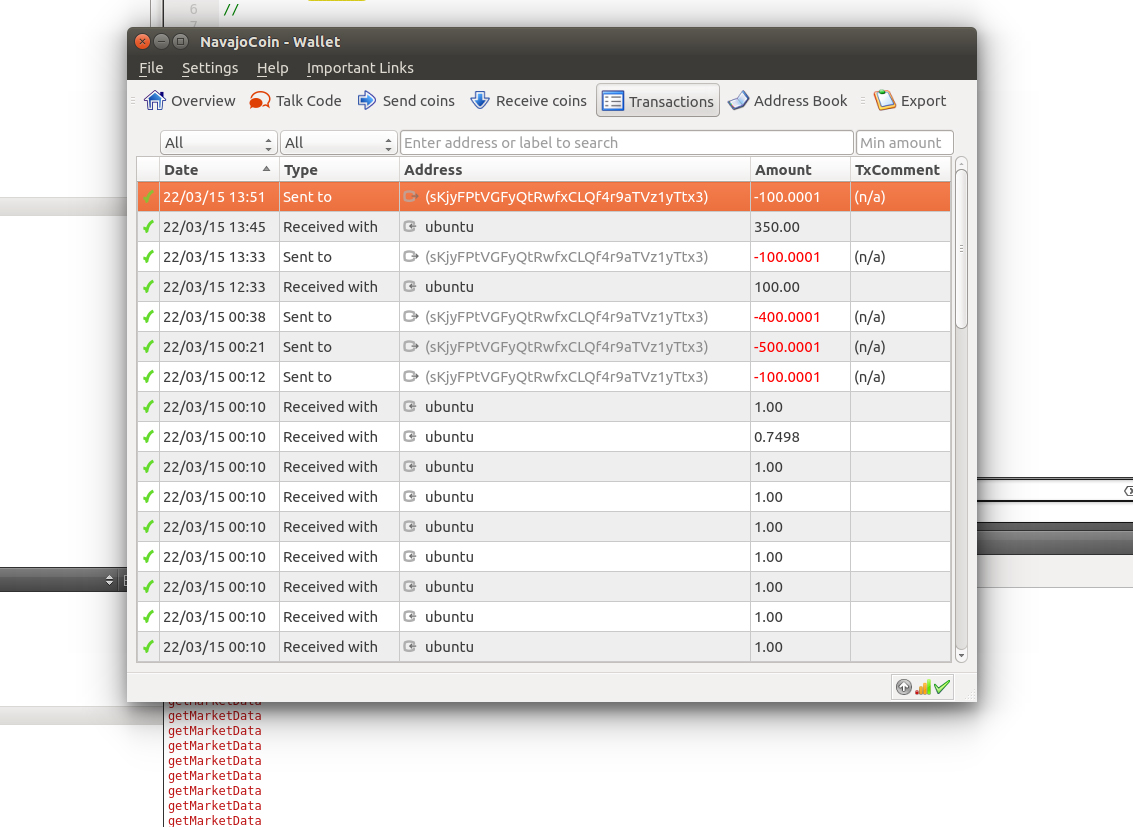This screenshot has width=1133, height=827.
Task: Click the received icon beside ubuntu in 13:45 row
Action: tap(410, 226)
